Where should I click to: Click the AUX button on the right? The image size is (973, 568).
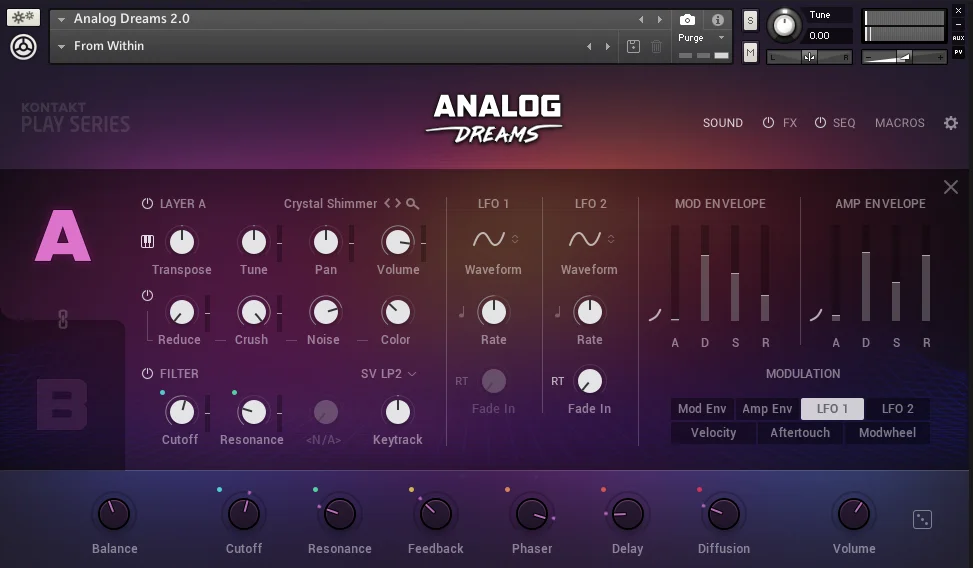coord(958,38)
